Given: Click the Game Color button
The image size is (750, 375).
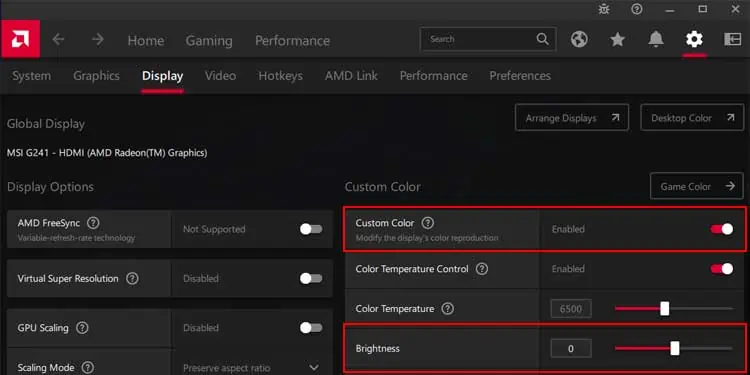Looking at the screenshot, I should click(x=696, y=186).
